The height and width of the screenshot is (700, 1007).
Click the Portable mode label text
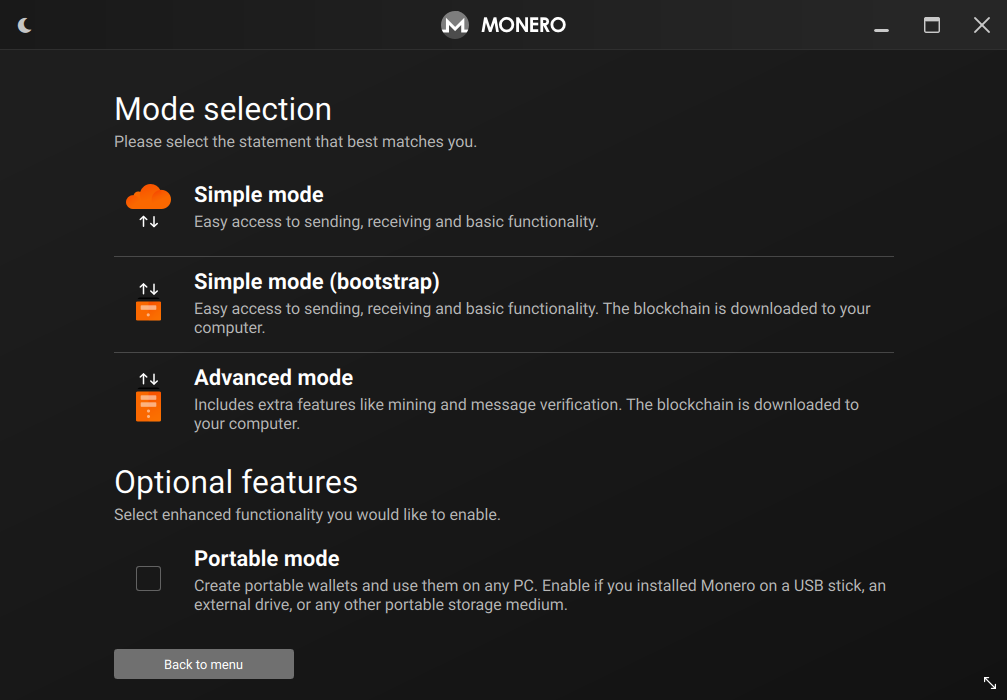[x=266, y=559]
